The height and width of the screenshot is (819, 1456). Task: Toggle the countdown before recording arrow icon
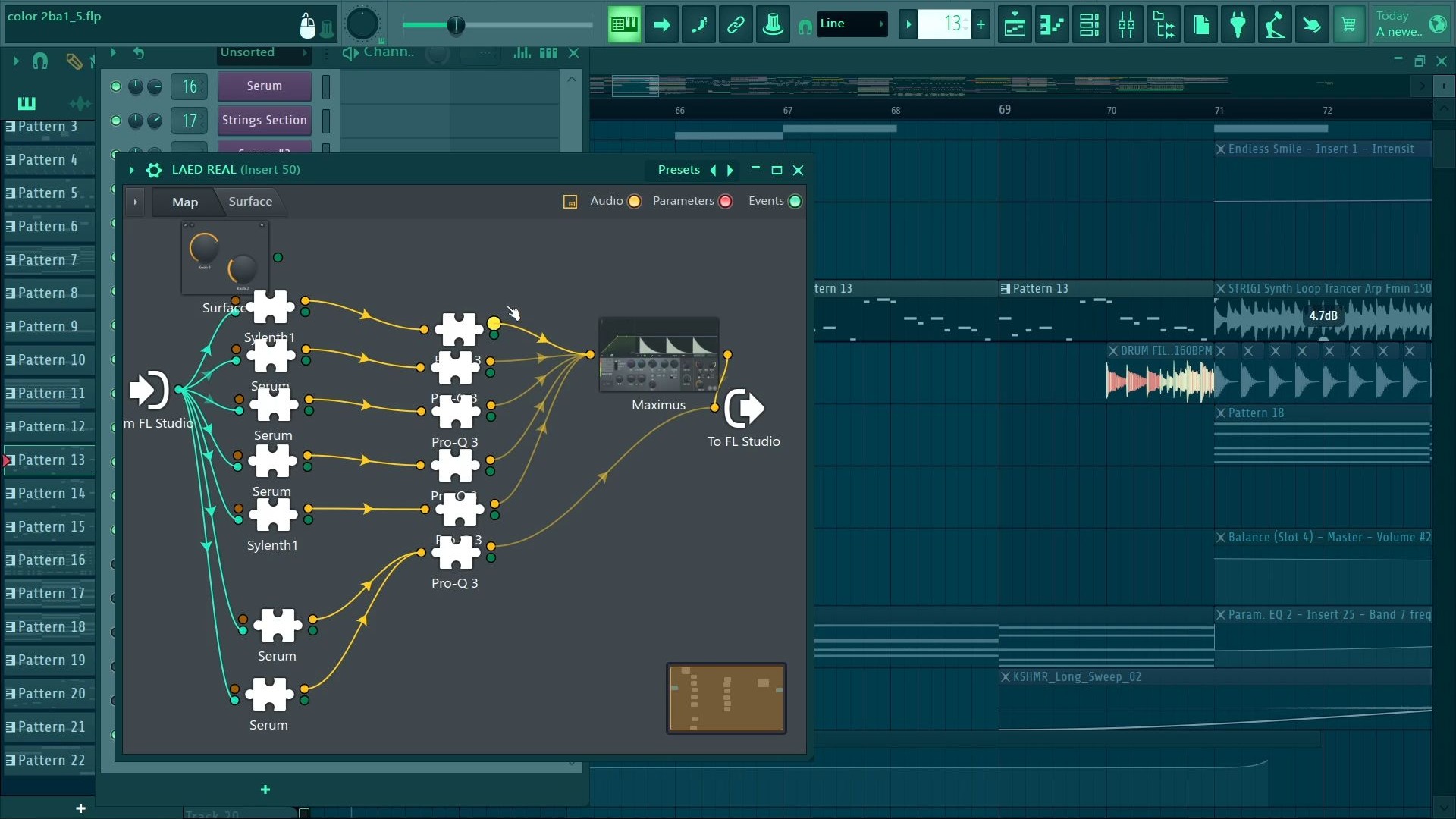(x=662, y=24)
